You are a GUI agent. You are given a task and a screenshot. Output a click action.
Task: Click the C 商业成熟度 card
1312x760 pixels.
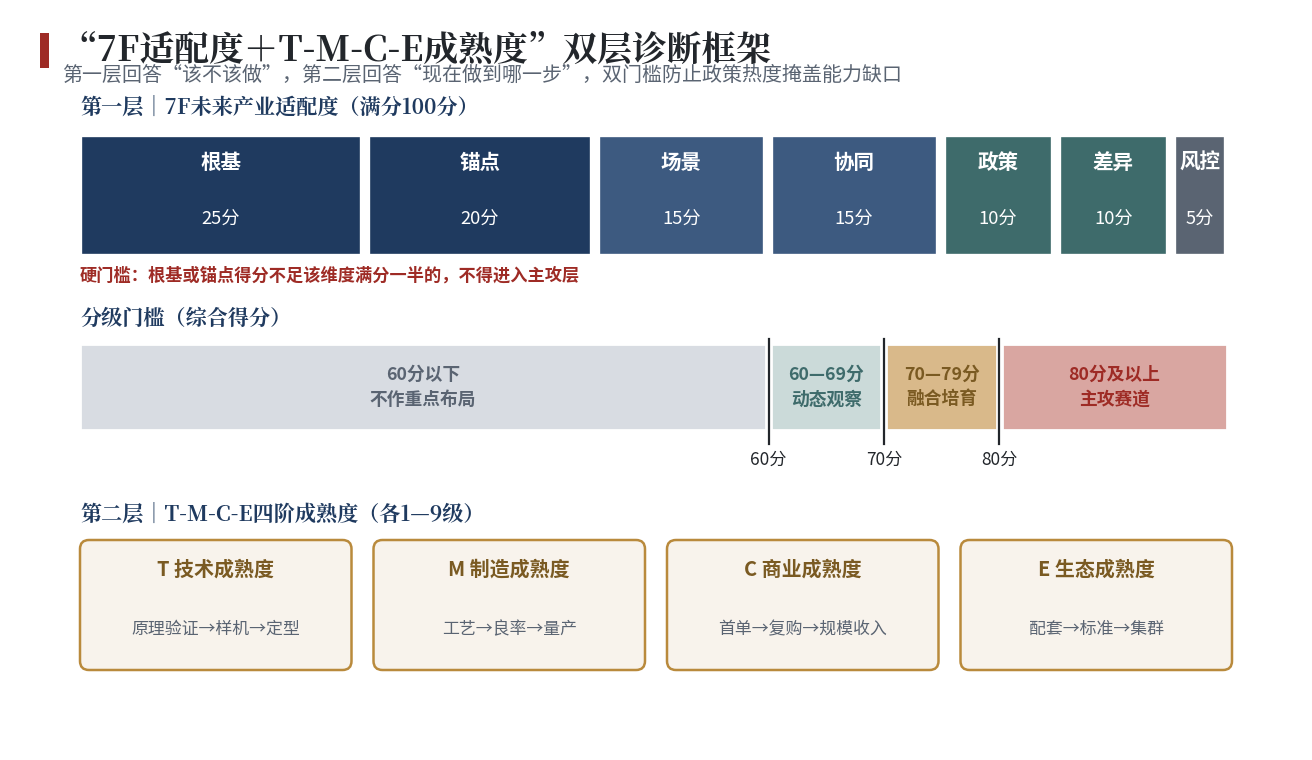click(x=803, y=605)
